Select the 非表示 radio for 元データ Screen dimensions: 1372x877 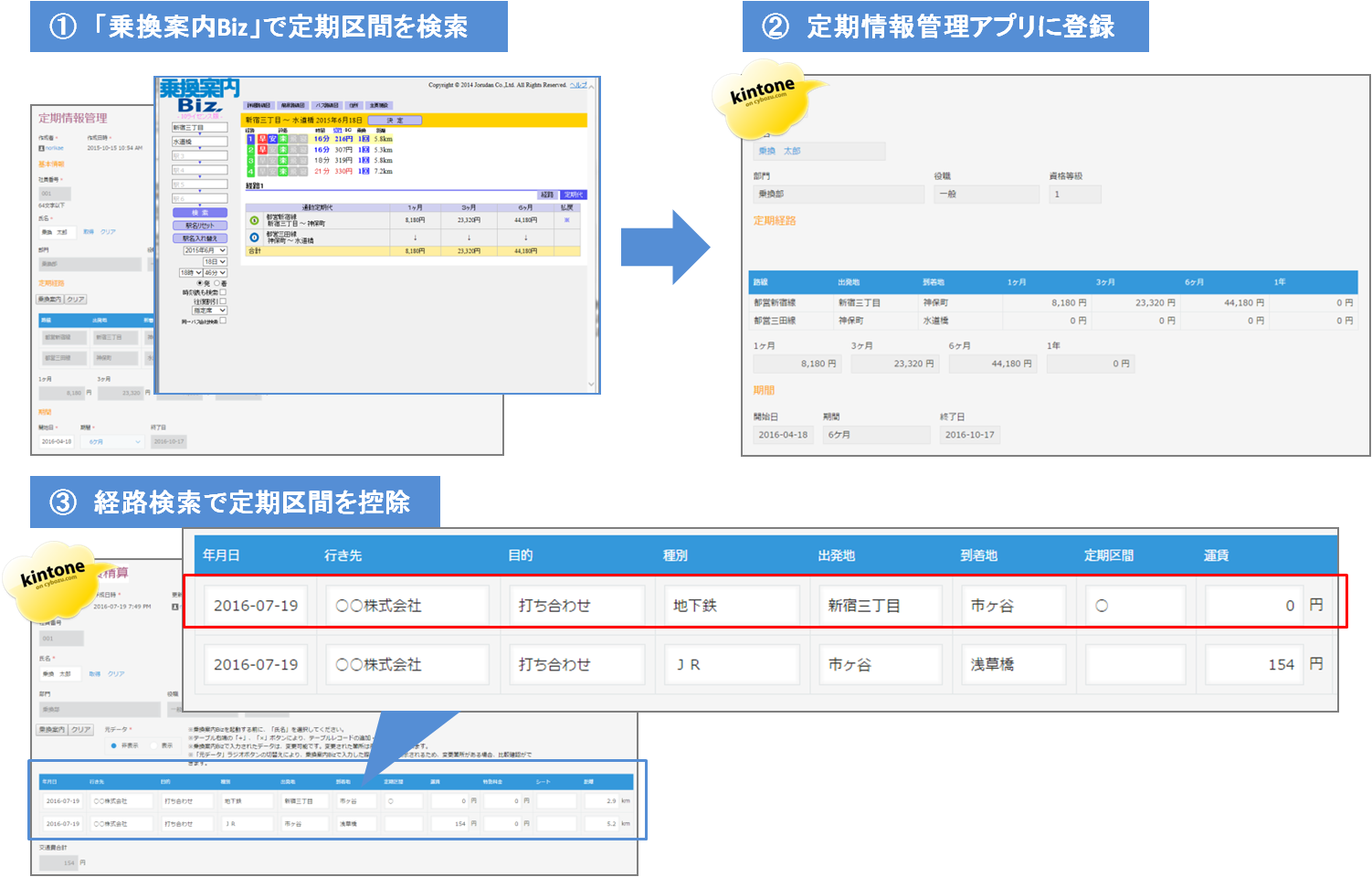click(x=113, y=745)
